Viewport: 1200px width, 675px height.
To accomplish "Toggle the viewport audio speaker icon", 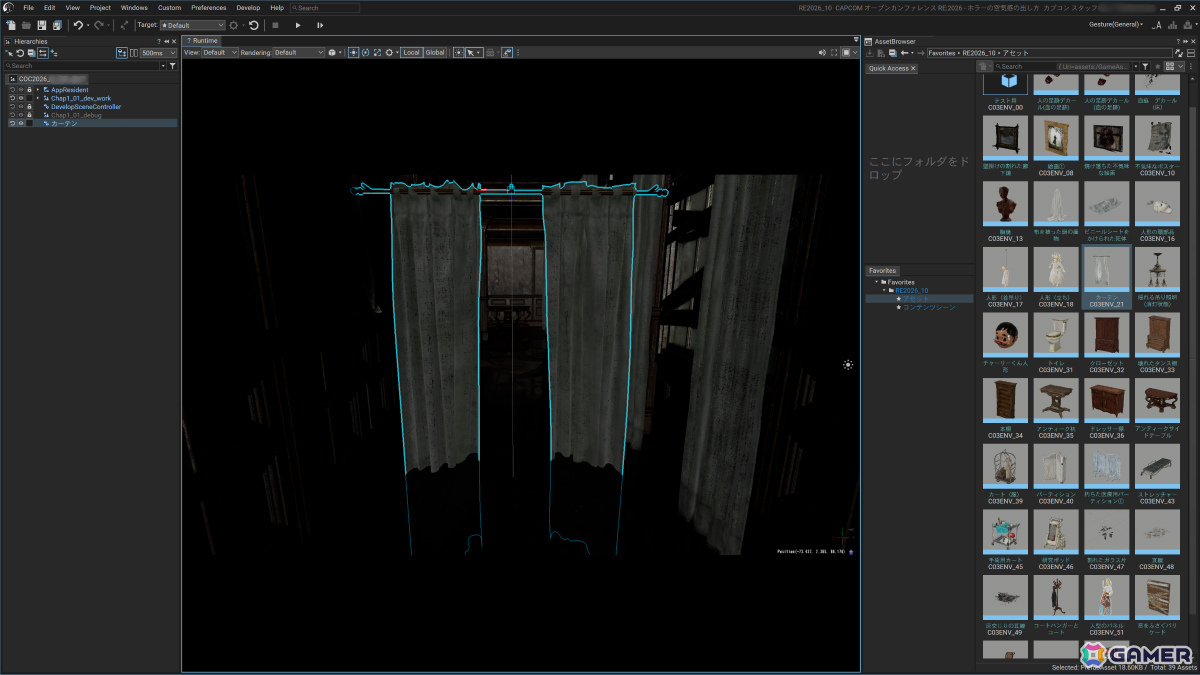I will coord(822,52).
